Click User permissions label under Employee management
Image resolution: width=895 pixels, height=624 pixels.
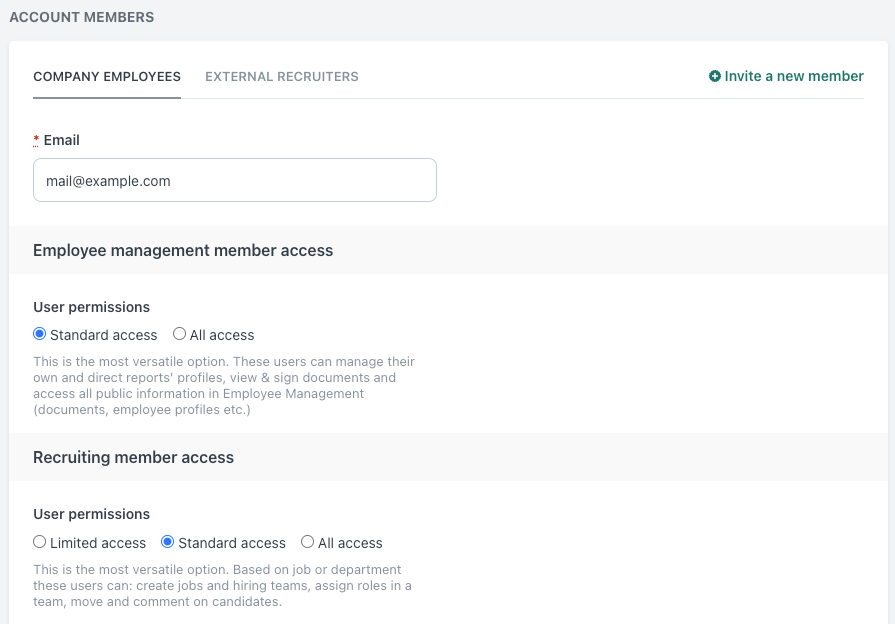click(x=91, y=307)
